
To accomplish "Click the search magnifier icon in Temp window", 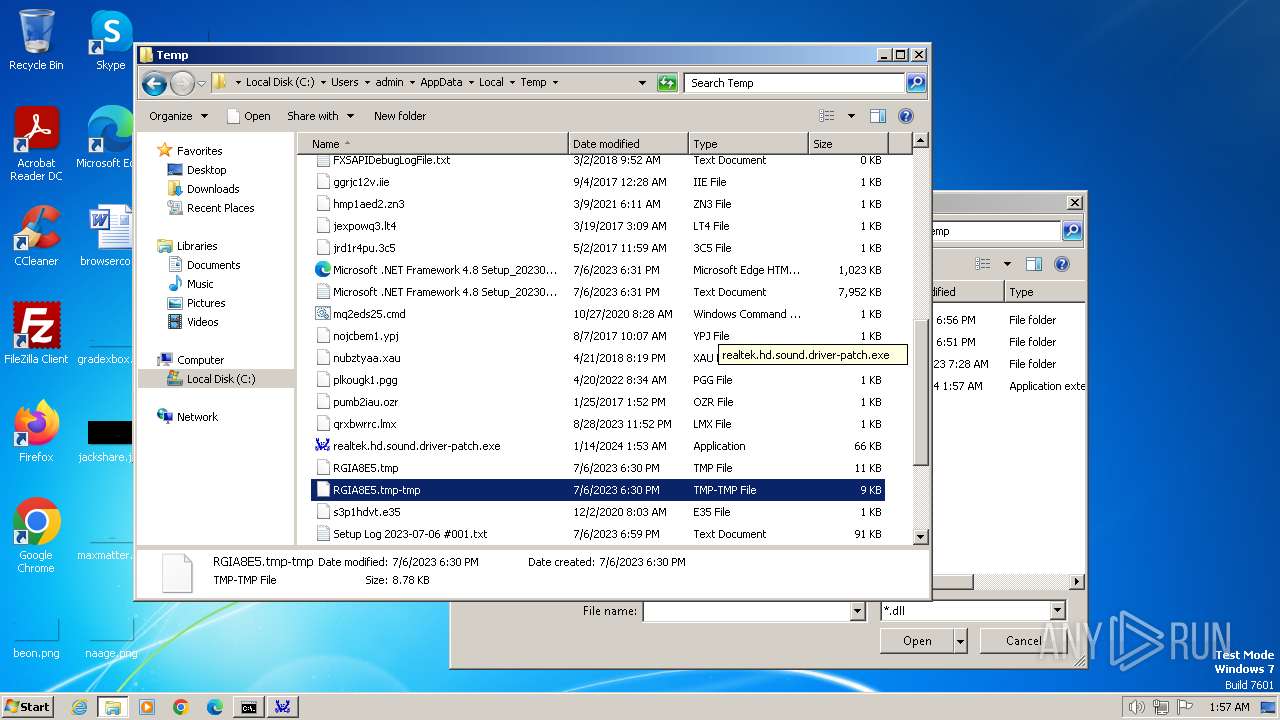I will coord(915,83).
